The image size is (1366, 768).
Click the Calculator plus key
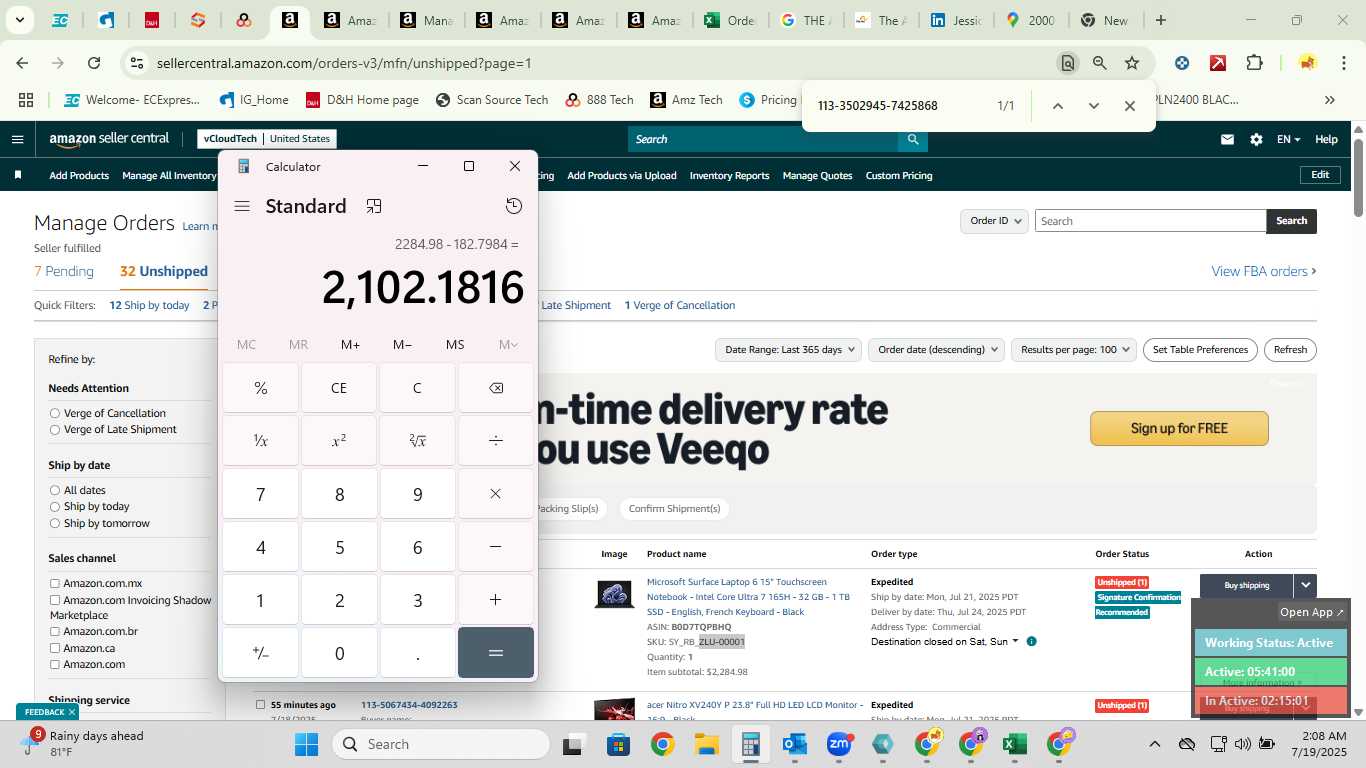point(496,599)
